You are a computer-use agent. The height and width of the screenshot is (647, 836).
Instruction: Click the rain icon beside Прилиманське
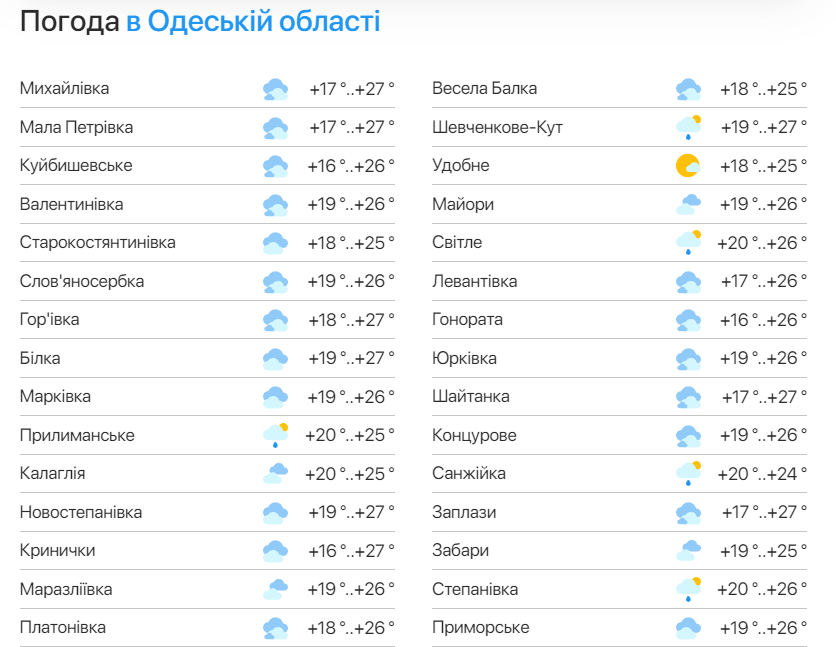click(x=276, y=435)
